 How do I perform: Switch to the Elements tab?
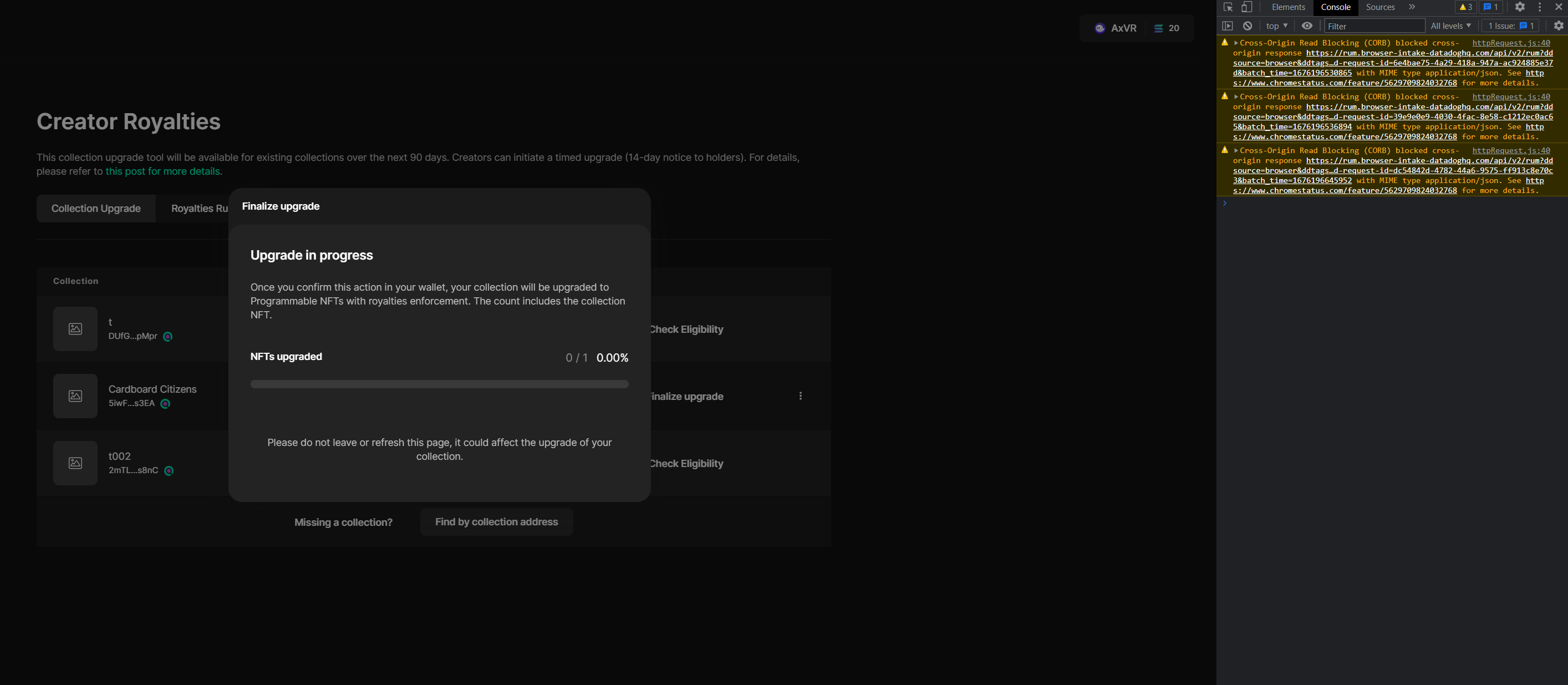click(1288, 7)
